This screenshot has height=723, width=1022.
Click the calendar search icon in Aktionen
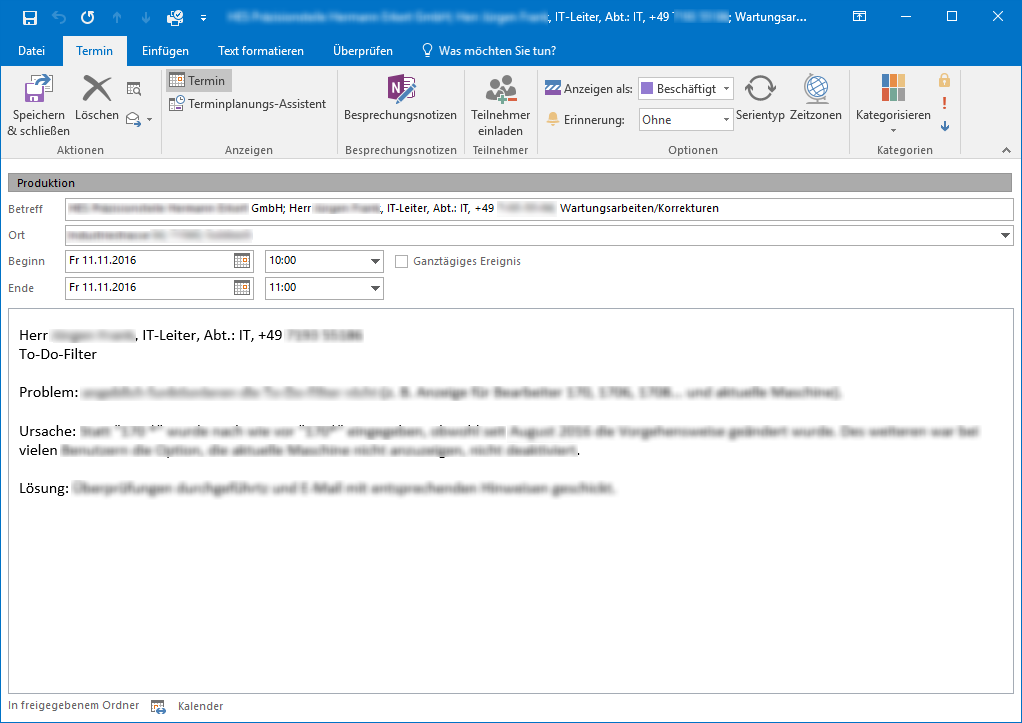pos(134,89)
